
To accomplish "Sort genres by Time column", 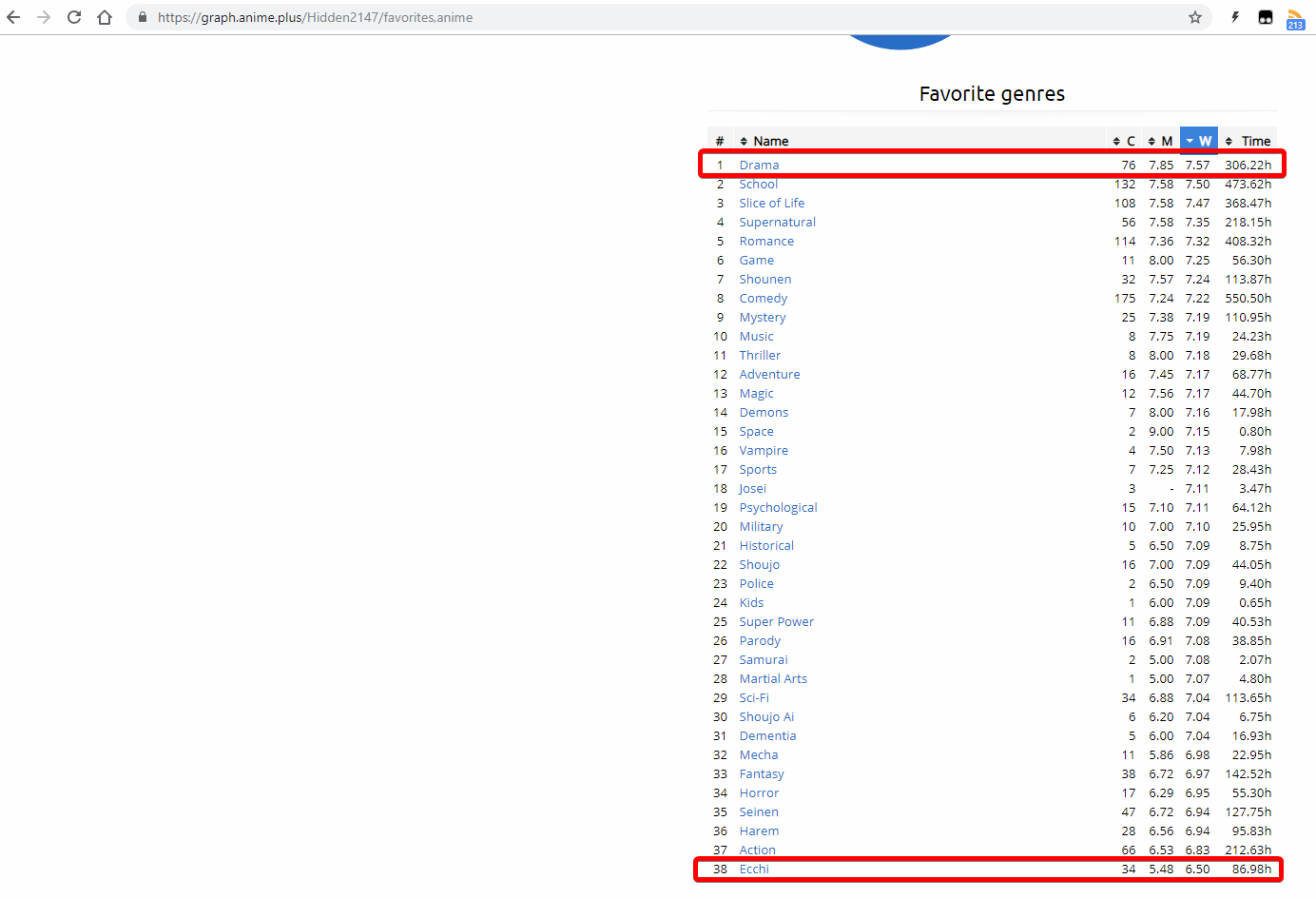I will coord(1248,141).
